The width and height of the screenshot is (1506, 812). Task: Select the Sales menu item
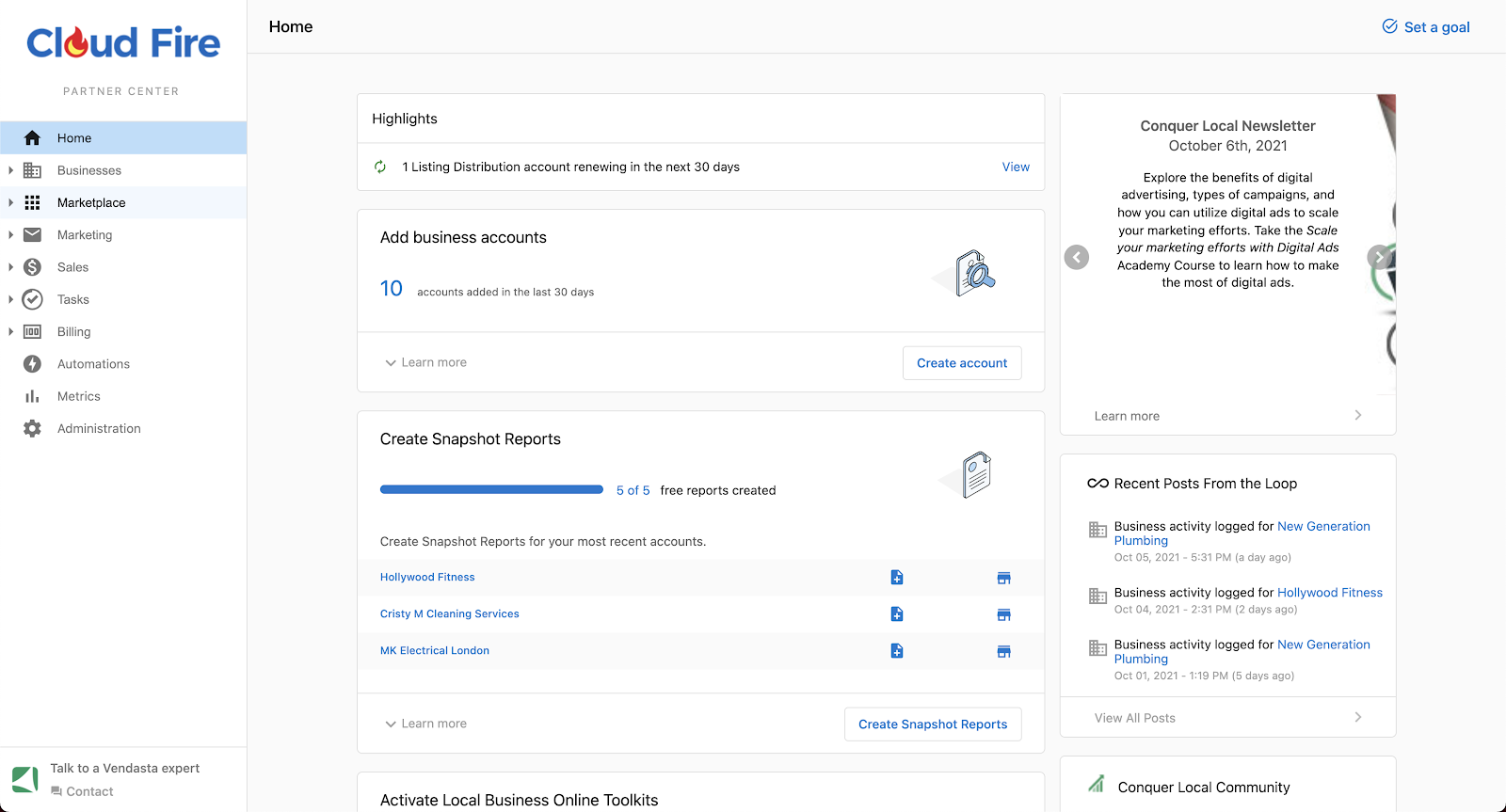tap(123, 267)
